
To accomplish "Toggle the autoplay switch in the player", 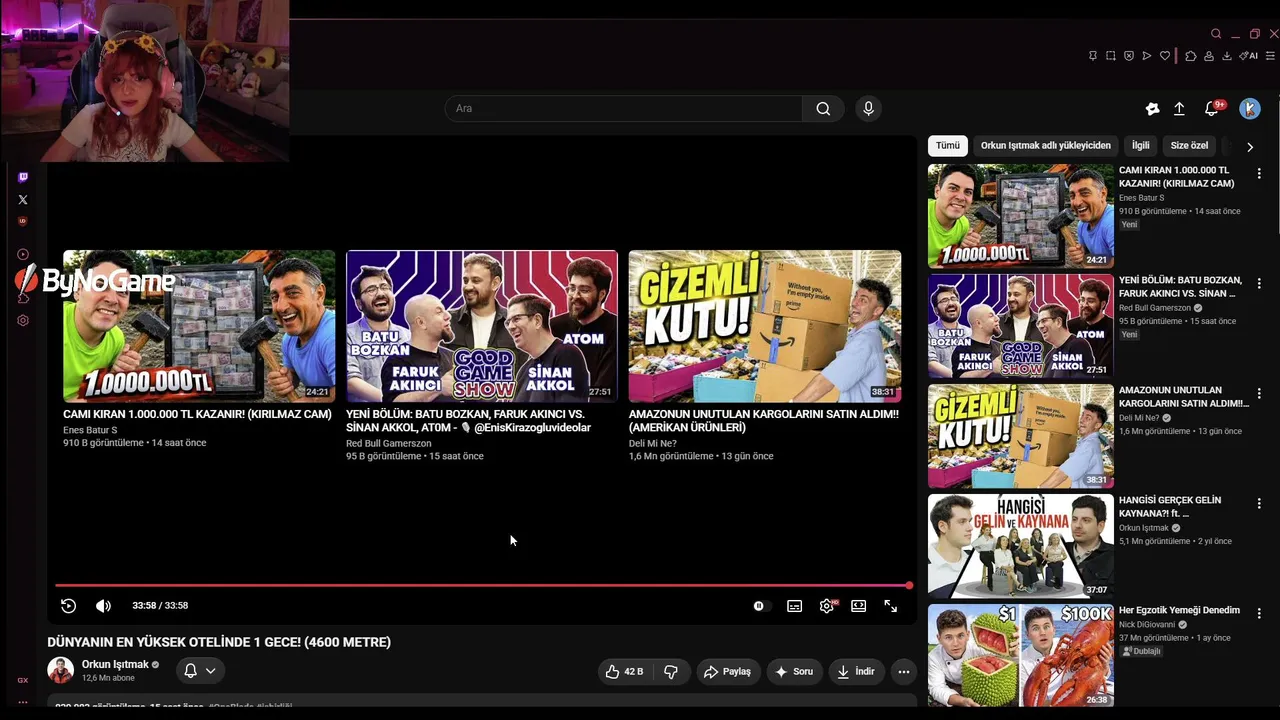I will 761,606.
